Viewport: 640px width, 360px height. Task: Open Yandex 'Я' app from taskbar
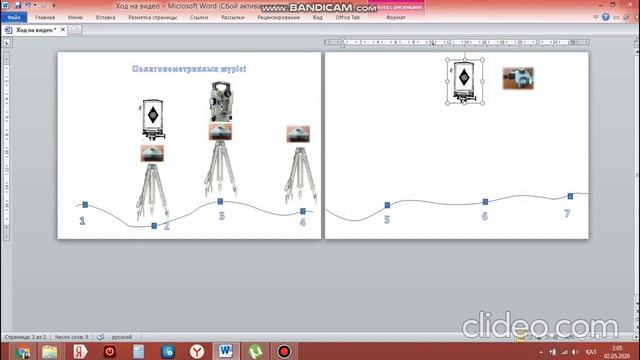coord(80,351)
